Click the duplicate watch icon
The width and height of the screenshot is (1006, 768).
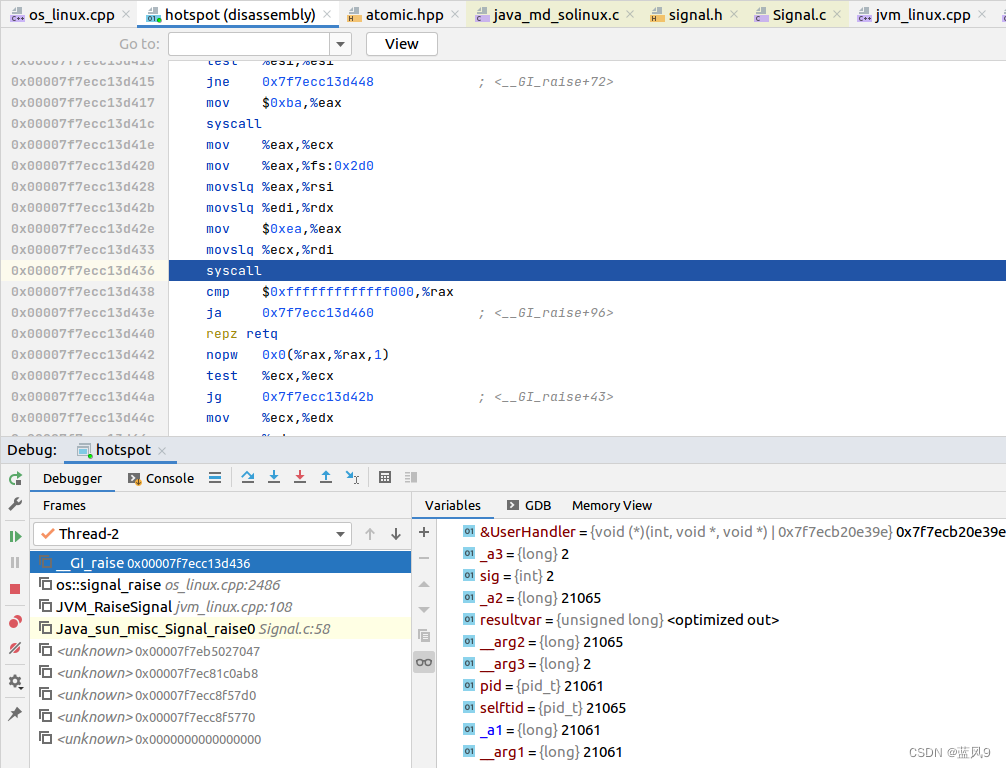point(424,635)
